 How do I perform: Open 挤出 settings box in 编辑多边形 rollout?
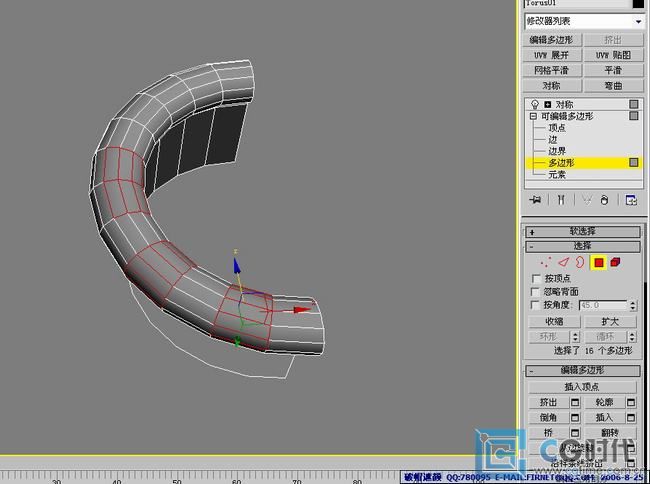pyautogui.click(x=575, y=402)
